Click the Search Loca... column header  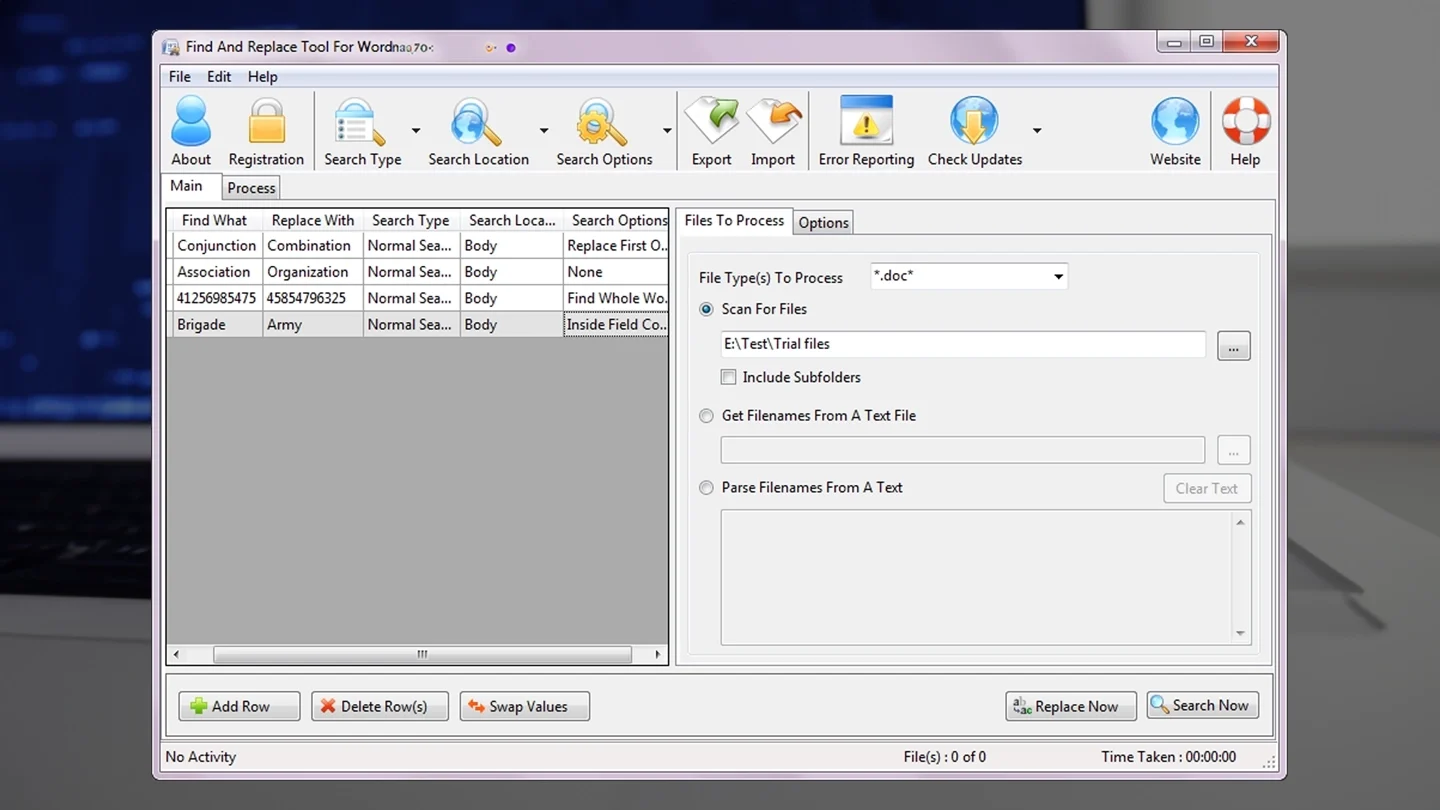[x=512, y=220]
